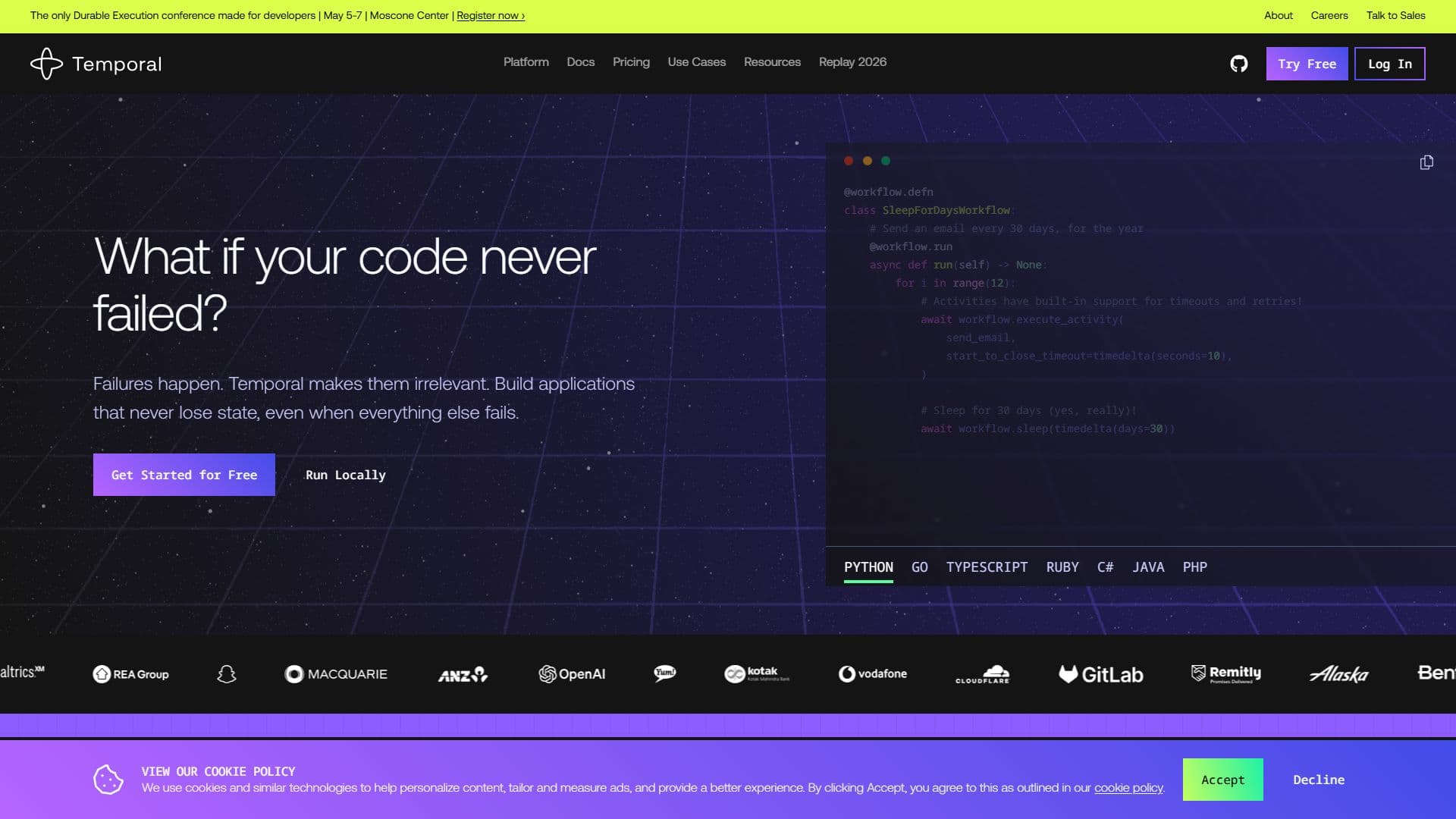Screen dimensions: 1456x819
Task: Click the cookie icon in banner
Action: click(108, 780)
